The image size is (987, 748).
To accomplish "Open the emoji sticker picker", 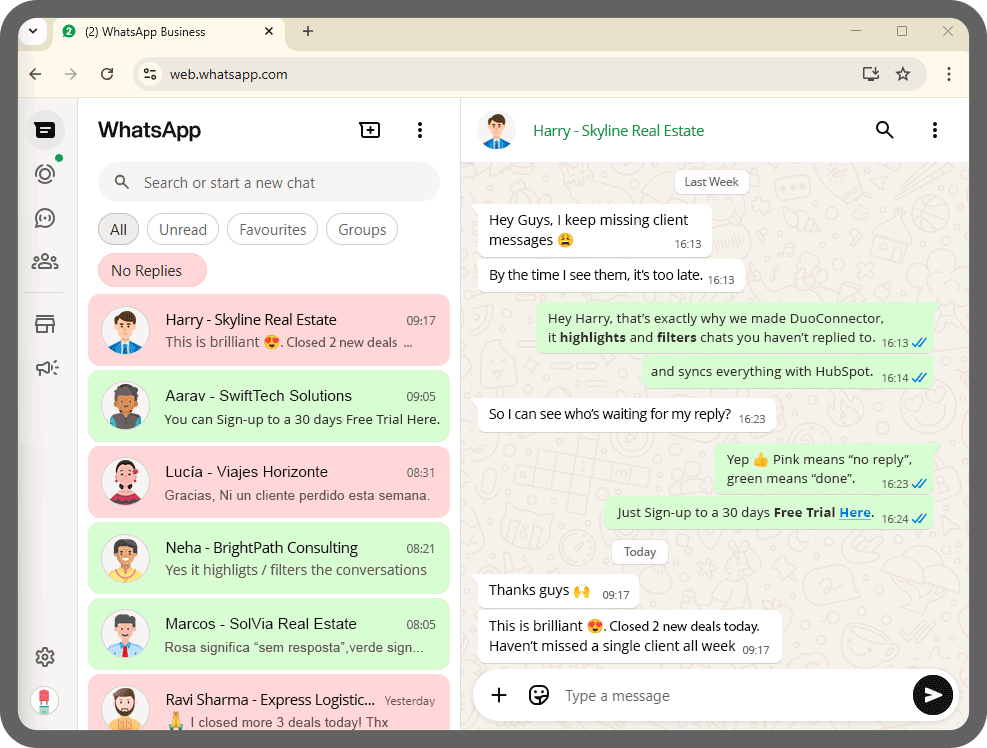I will [539, 695].
